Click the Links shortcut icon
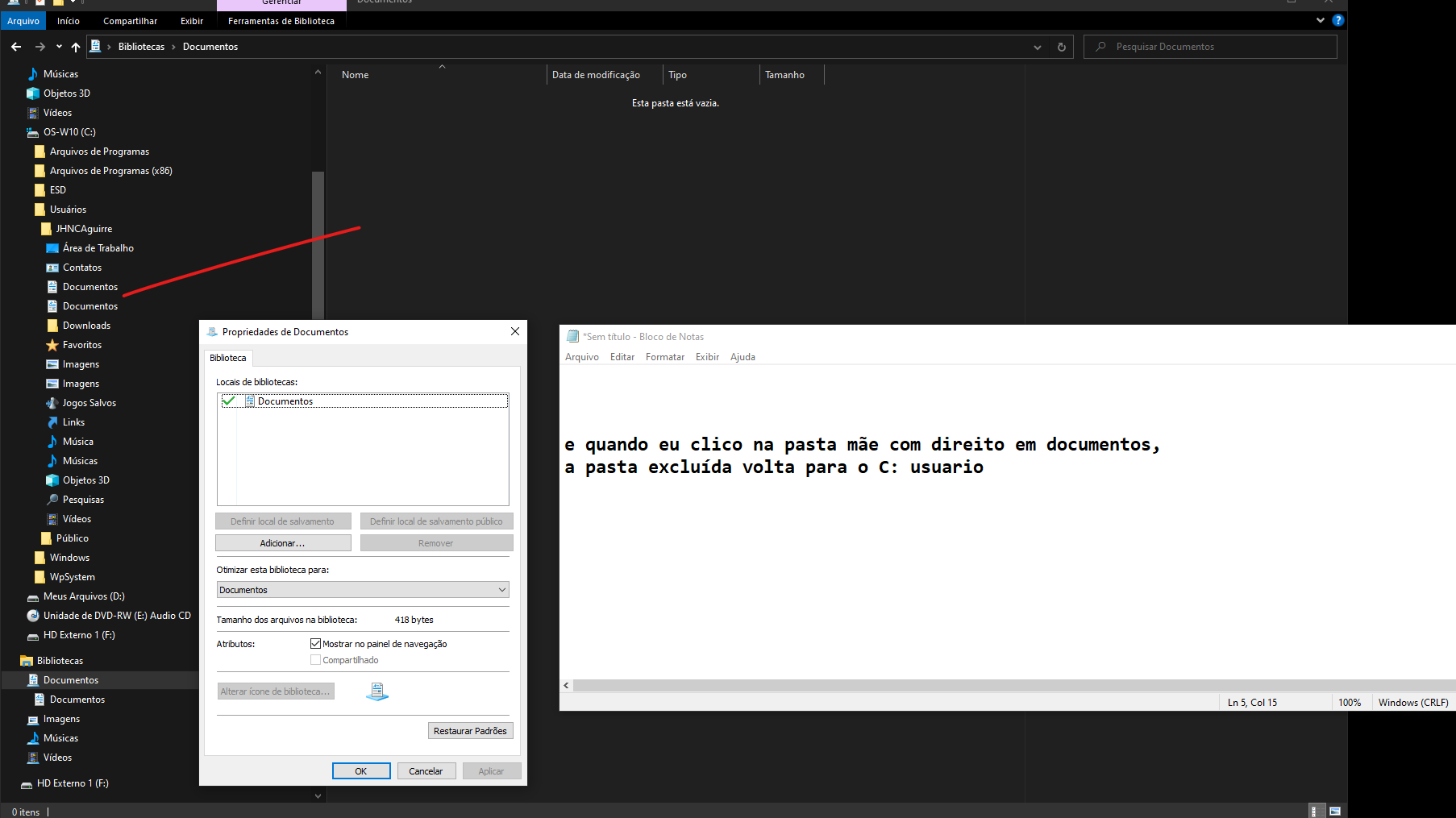This screenshot has width=1456, height=818. [52, 422]
